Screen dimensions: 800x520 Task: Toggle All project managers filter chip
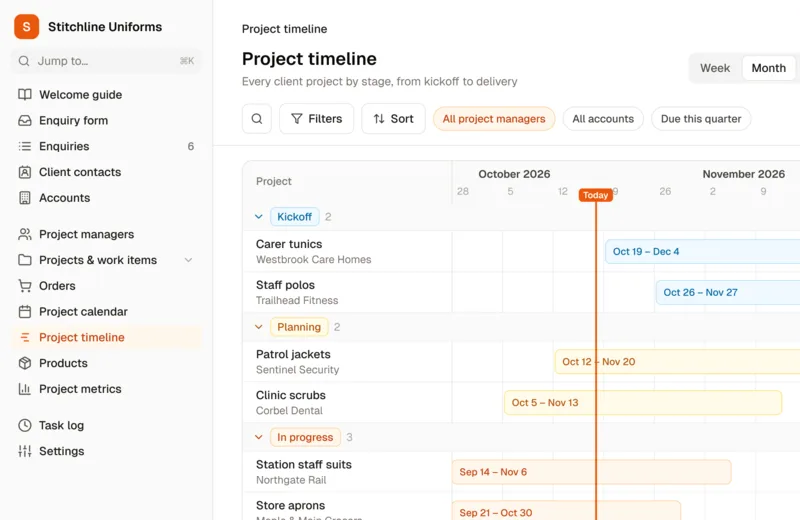[494, 119]
